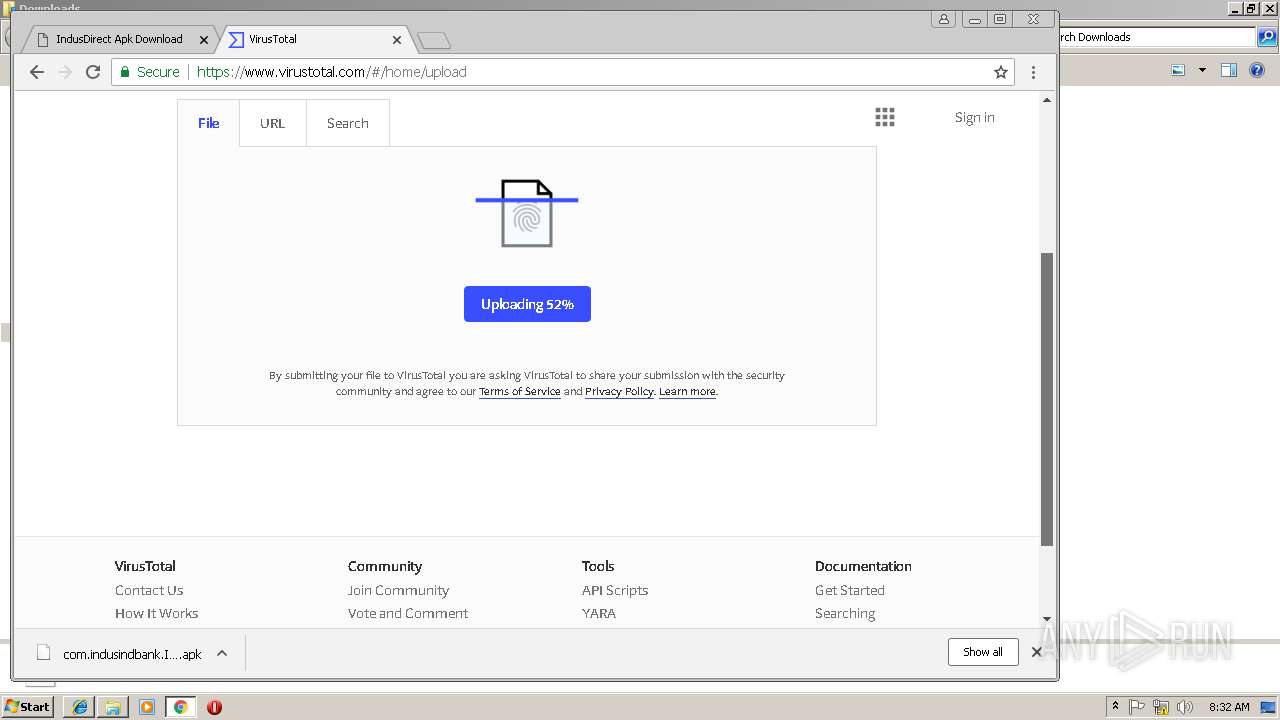
Task: Click the page scroll up arrow
Action: click(1047, 100)
